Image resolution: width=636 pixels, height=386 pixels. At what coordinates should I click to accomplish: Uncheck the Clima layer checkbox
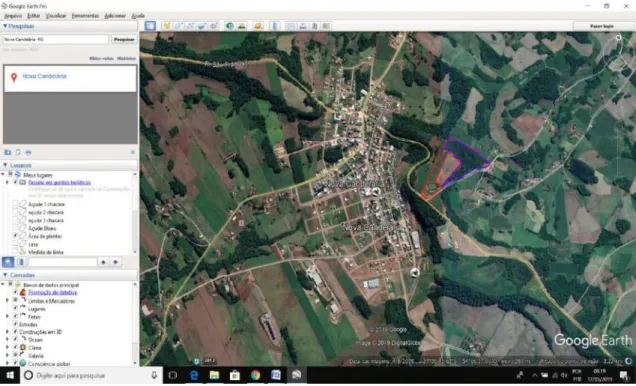pyautogui.click(x=15, y=347)
